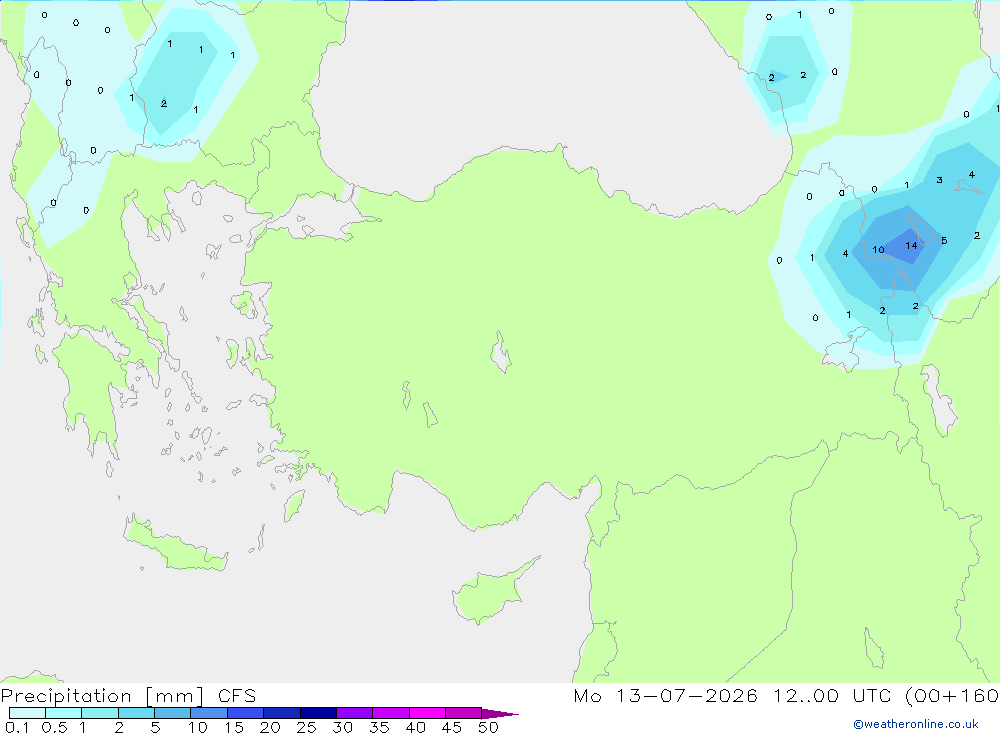Image resolution: width=1000 pixels, height=733 pixels.
Task: Click the '15' legend scale label
Action: (x=234, y=727)
